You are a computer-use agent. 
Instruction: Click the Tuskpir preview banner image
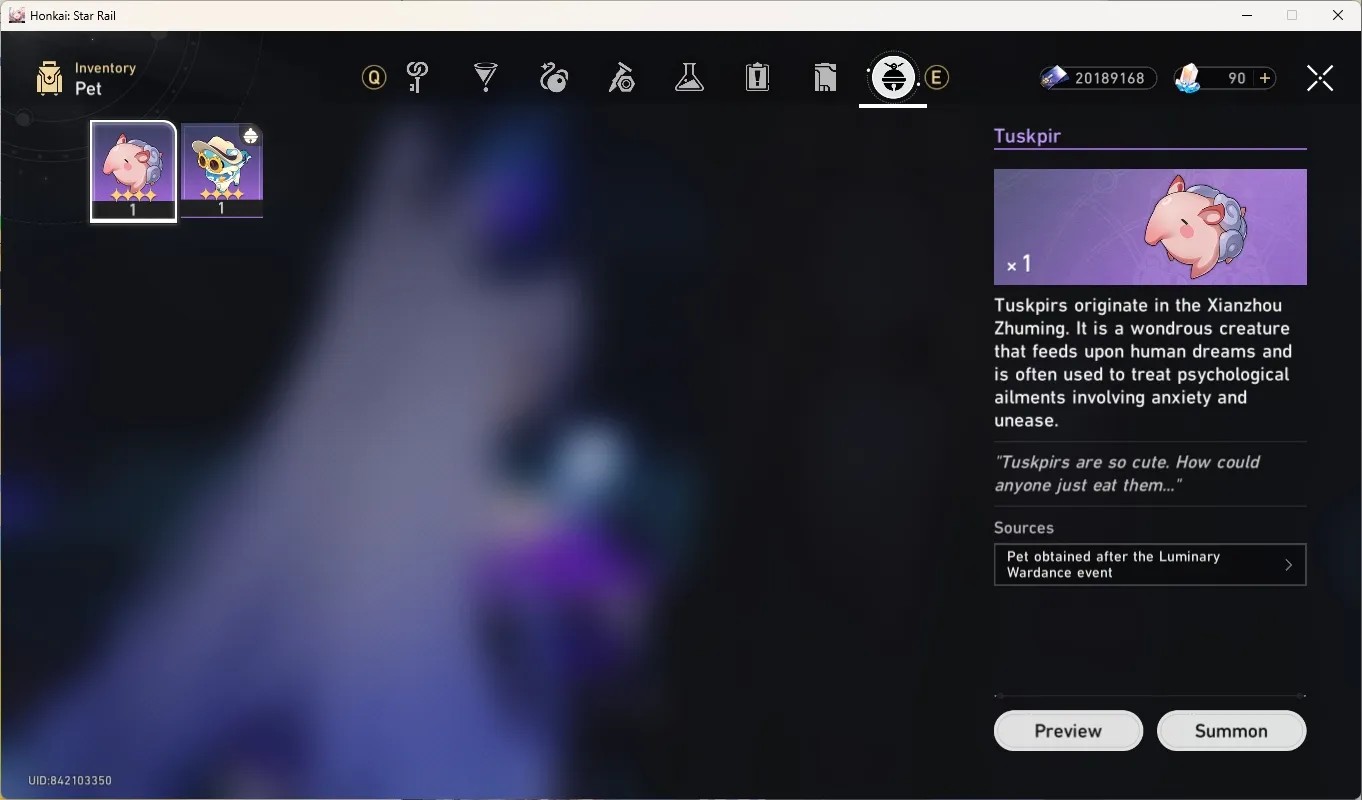point(1150,227)
